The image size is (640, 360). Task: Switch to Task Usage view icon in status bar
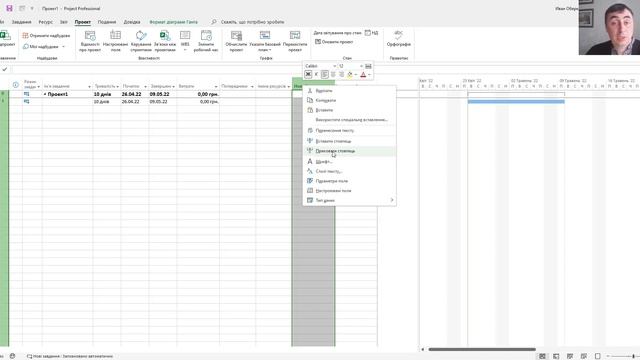556,356
